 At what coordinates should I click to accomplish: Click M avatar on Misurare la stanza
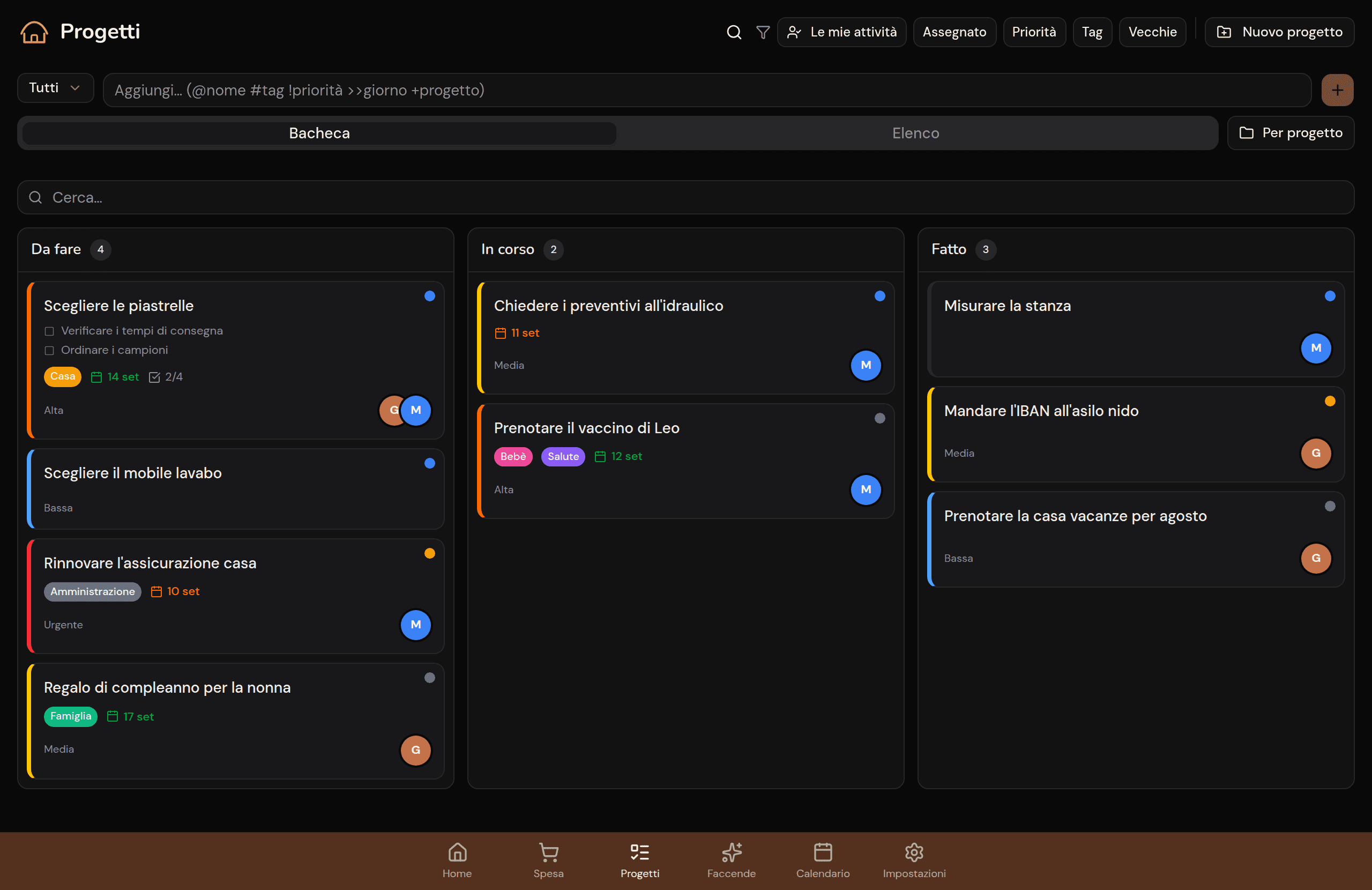1316,348
